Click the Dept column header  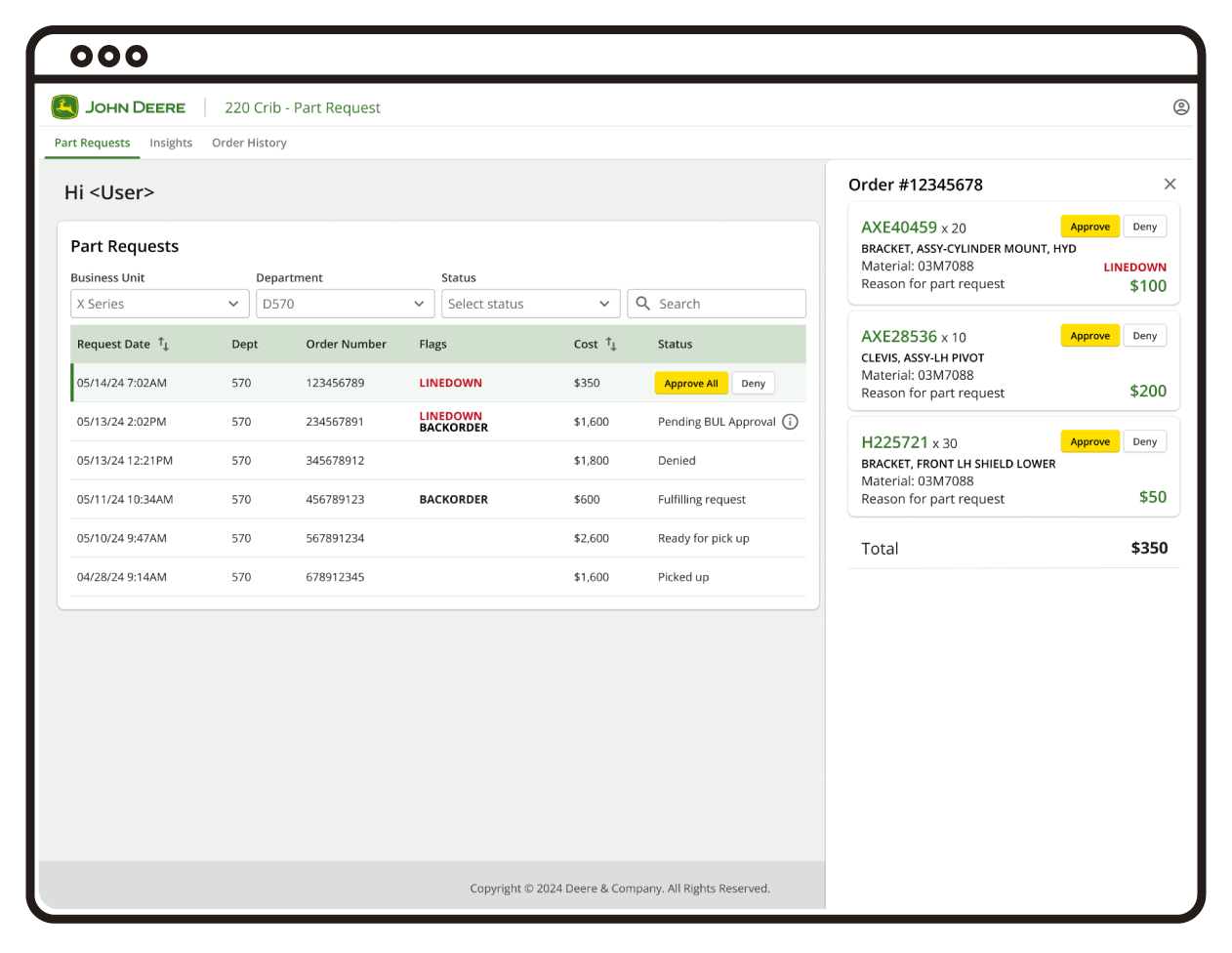pyautogui.click(x=245, y=344)
